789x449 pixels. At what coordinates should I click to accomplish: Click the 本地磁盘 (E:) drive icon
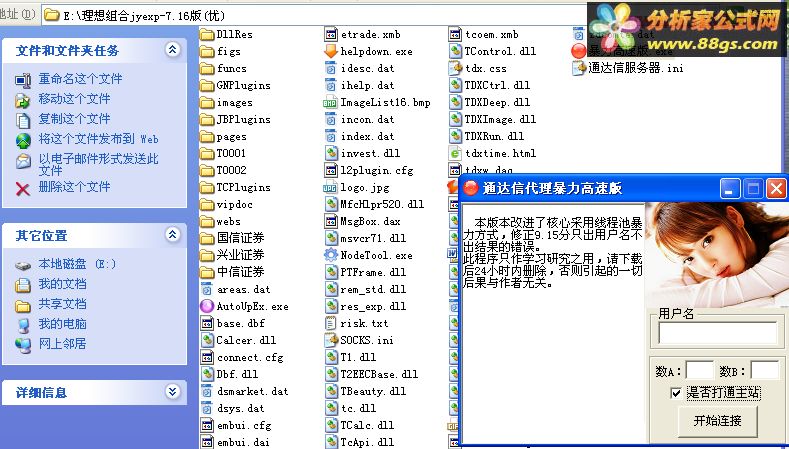click(23, 265)
